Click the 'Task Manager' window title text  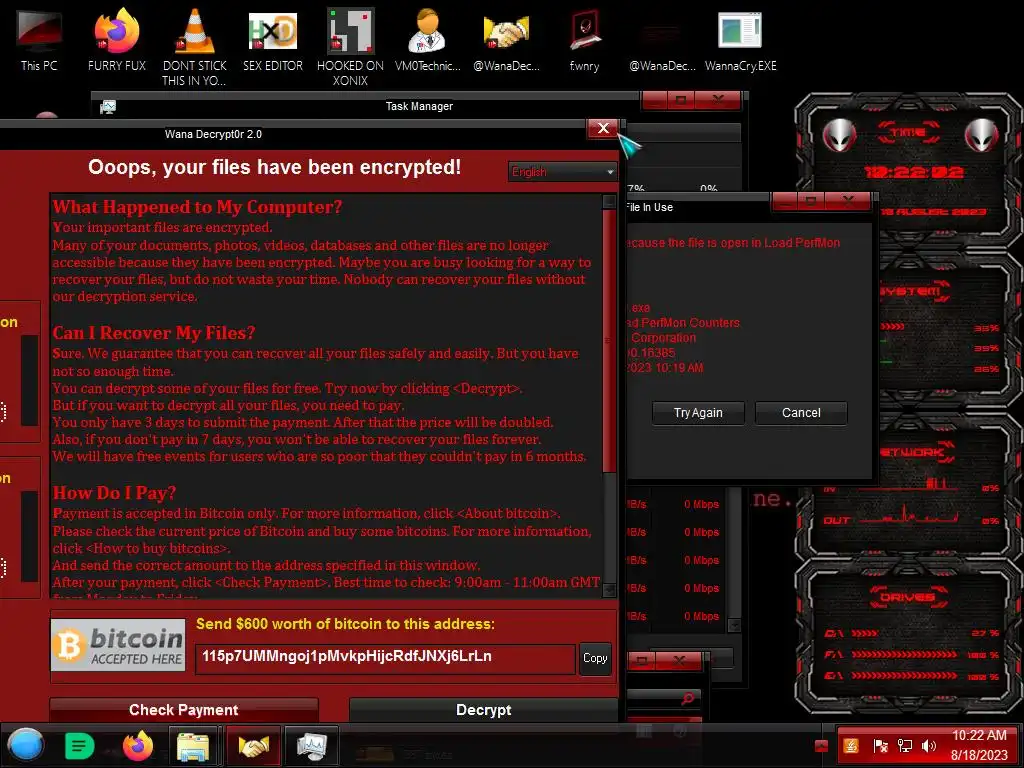tap(419, 106)
